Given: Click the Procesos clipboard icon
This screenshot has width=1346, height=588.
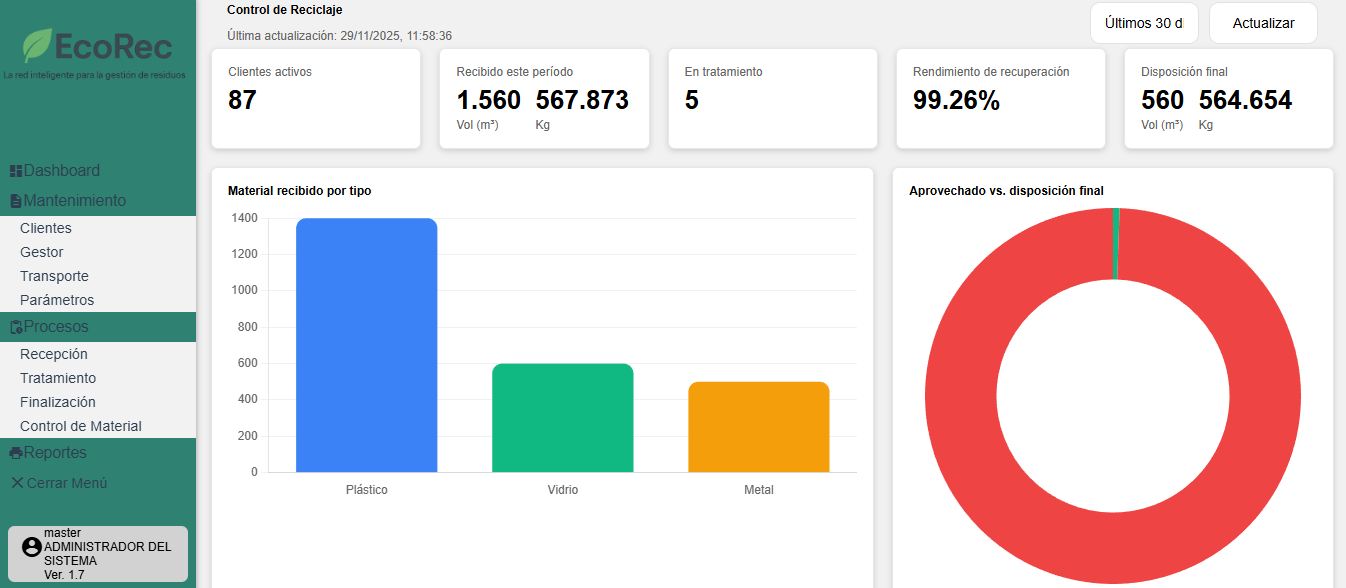Looking at the screenshot, I should [16, 327].
